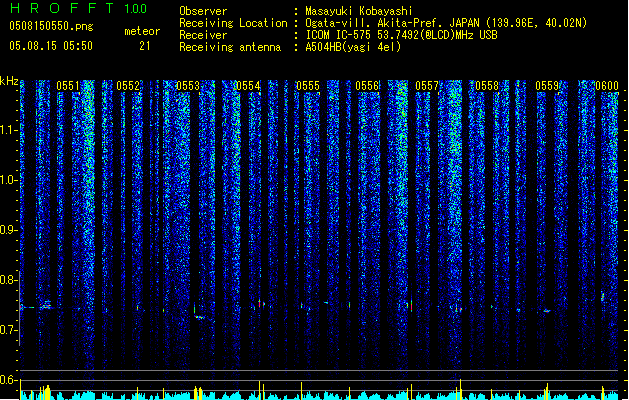Select the filename 0508150550.png

tap(51, 26)
